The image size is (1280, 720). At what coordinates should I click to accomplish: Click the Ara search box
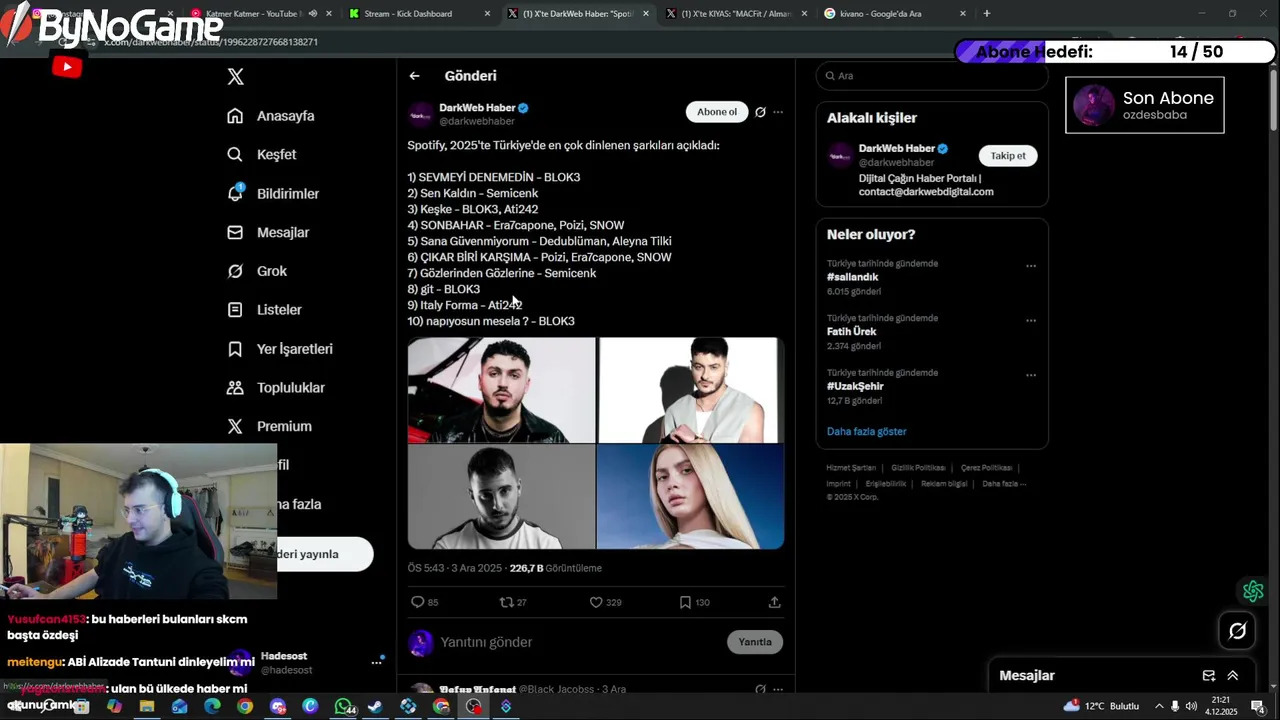pos(931,76)
